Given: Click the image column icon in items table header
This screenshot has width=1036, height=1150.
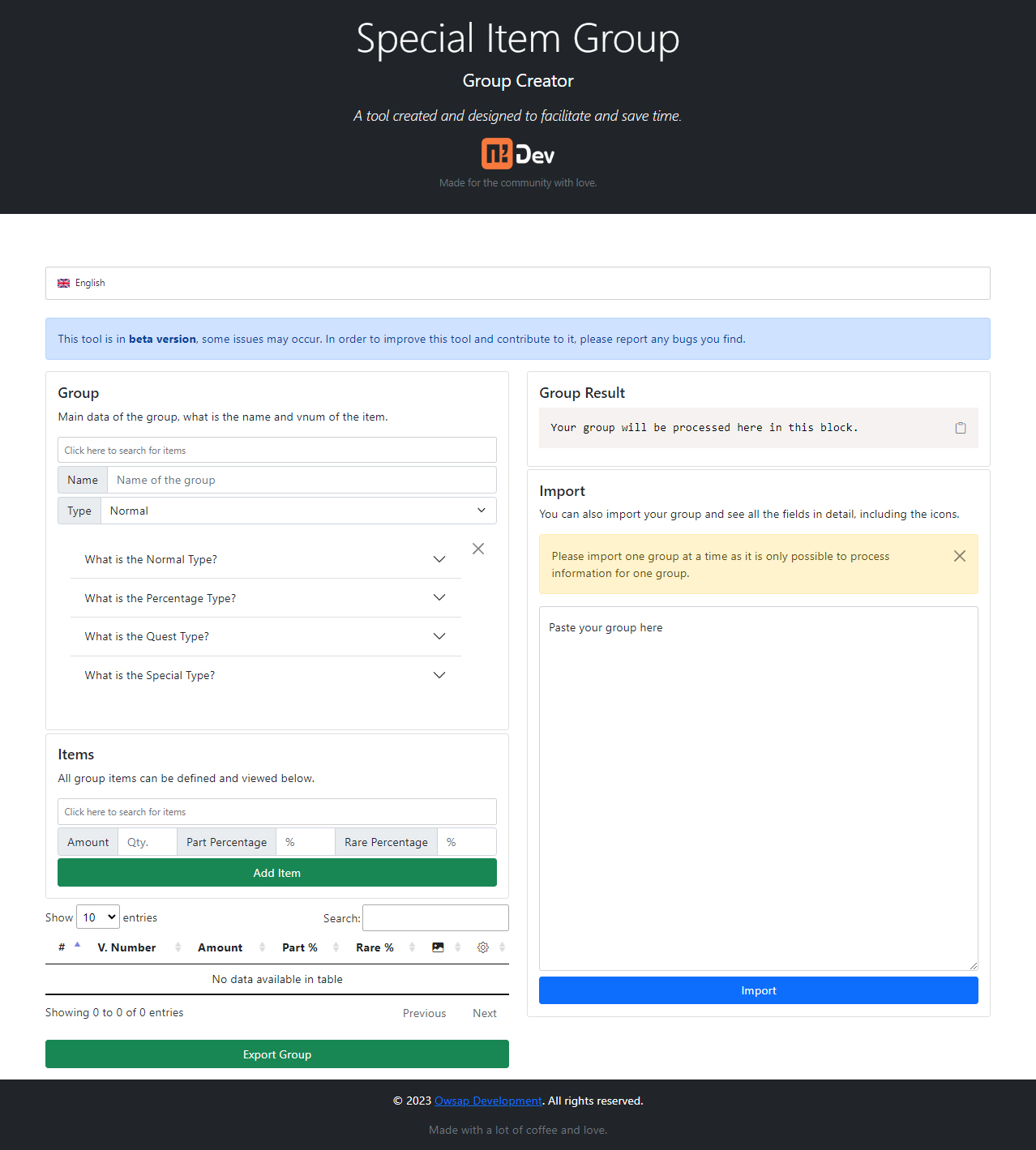Looking at the screenshot, I should pos(438,947).
